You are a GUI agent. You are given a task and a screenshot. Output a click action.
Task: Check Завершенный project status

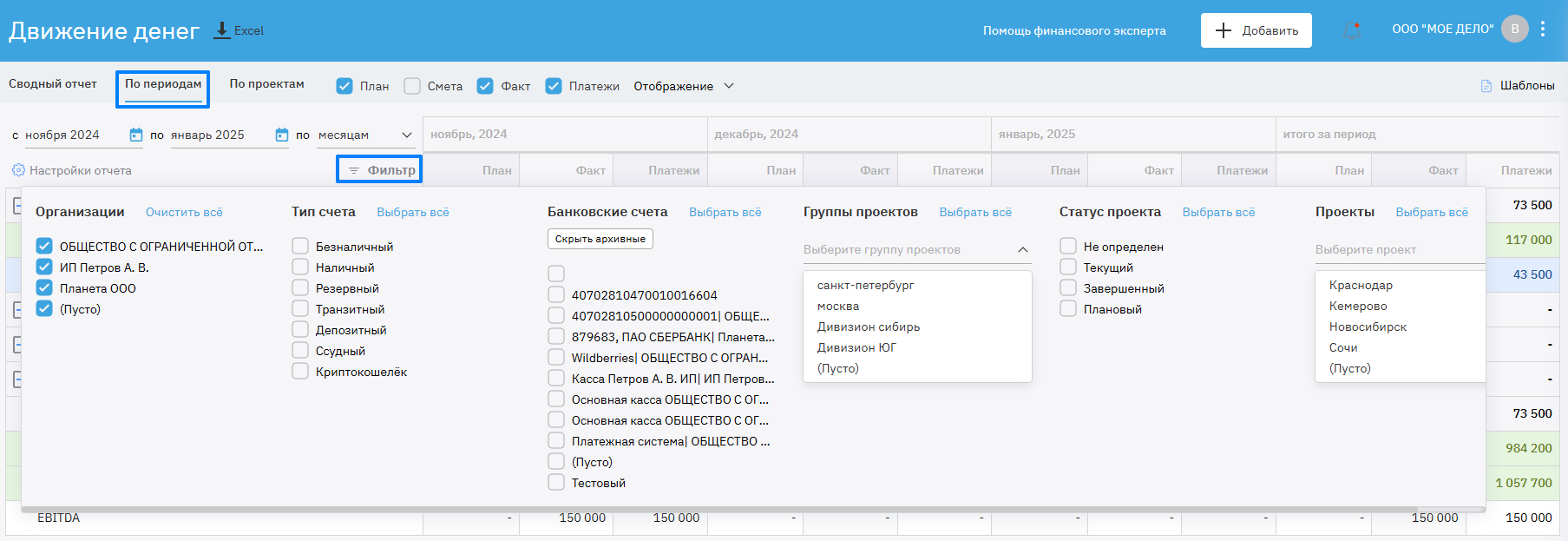point(1068,287)
